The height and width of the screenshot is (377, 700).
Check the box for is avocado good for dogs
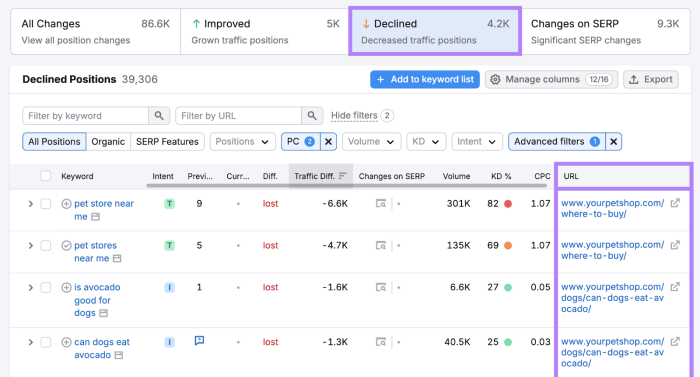pyautogui.click(x=46, y=287)
